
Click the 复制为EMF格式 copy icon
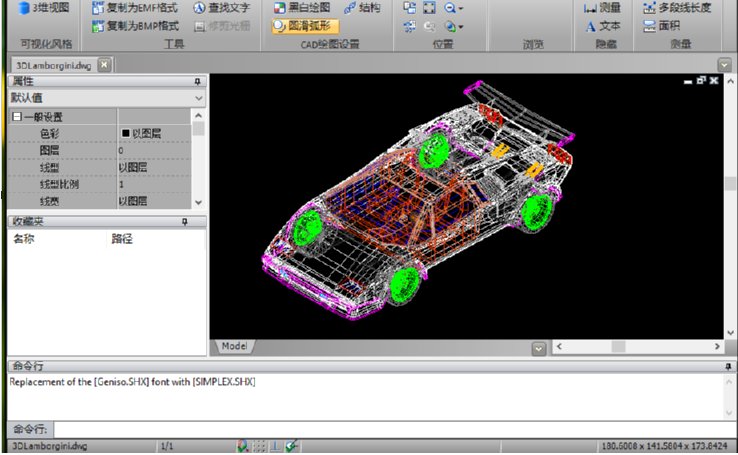97,8
